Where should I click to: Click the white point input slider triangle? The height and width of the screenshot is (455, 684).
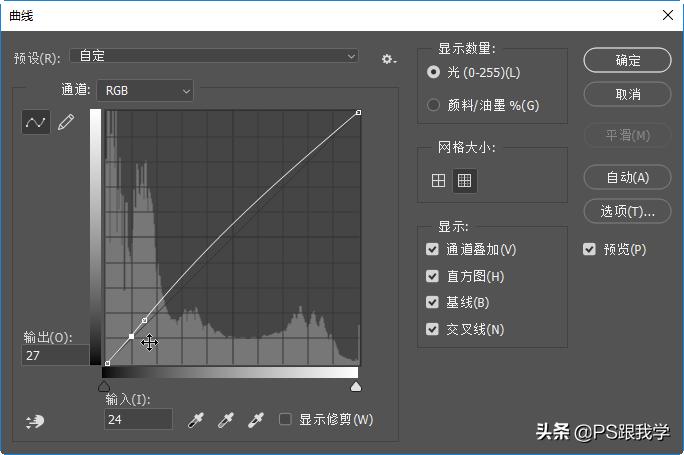click(x=356, y=387)
